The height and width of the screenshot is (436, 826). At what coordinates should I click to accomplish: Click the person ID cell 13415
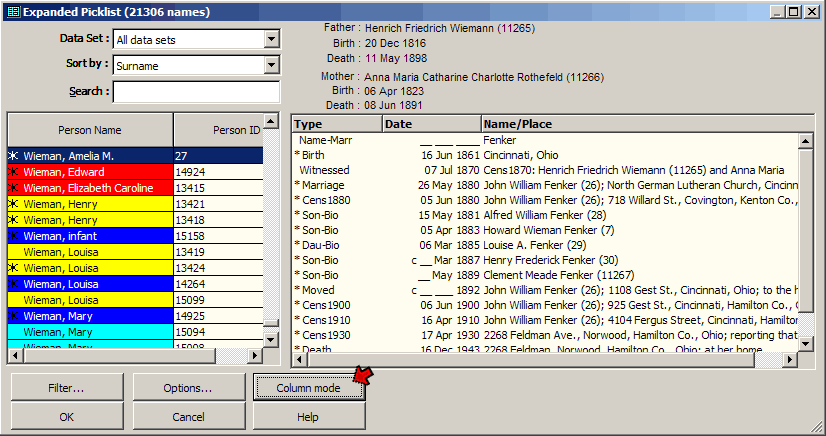pos(218,188)
